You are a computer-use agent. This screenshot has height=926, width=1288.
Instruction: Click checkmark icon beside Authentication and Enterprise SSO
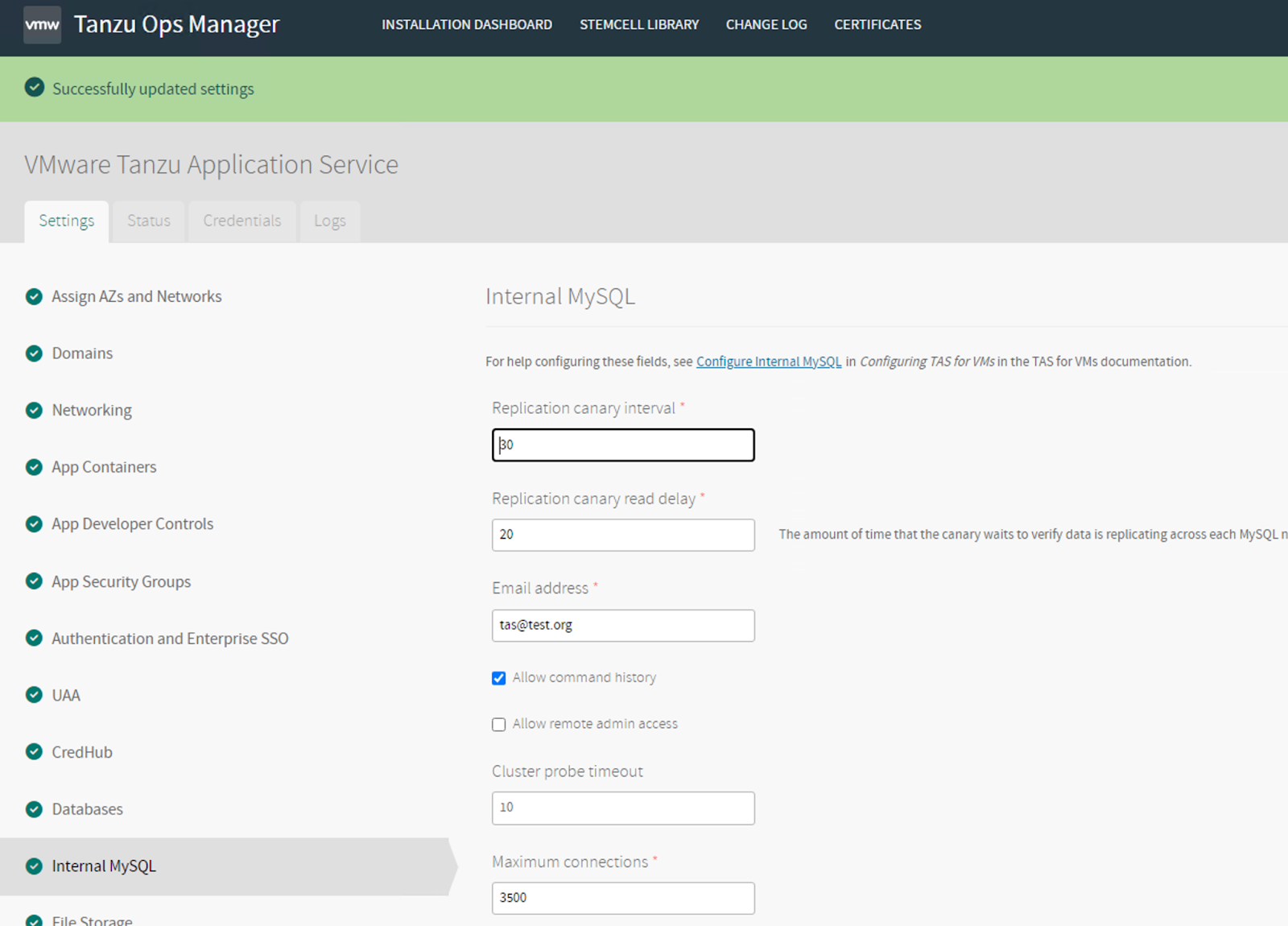coord(34,638)
